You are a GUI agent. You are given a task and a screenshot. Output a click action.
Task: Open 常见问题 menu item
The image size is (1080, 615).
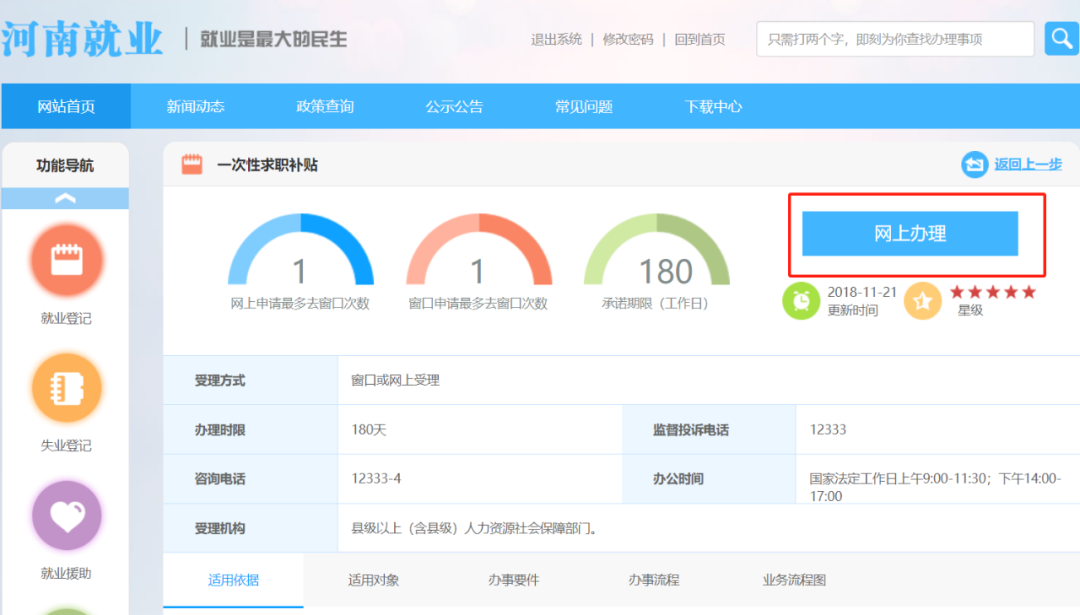[584, 106]
